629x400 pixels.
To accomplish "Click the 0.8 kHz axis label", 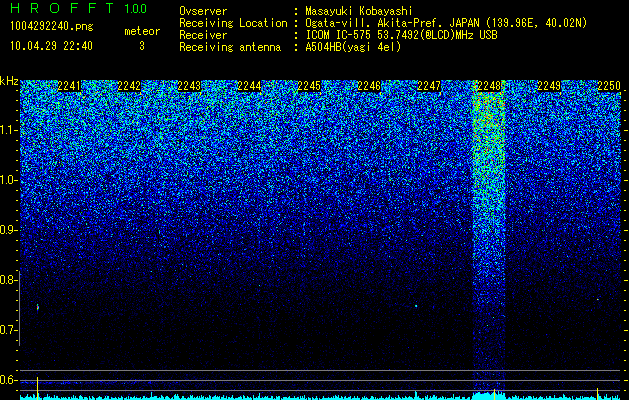I will [9, 280].
